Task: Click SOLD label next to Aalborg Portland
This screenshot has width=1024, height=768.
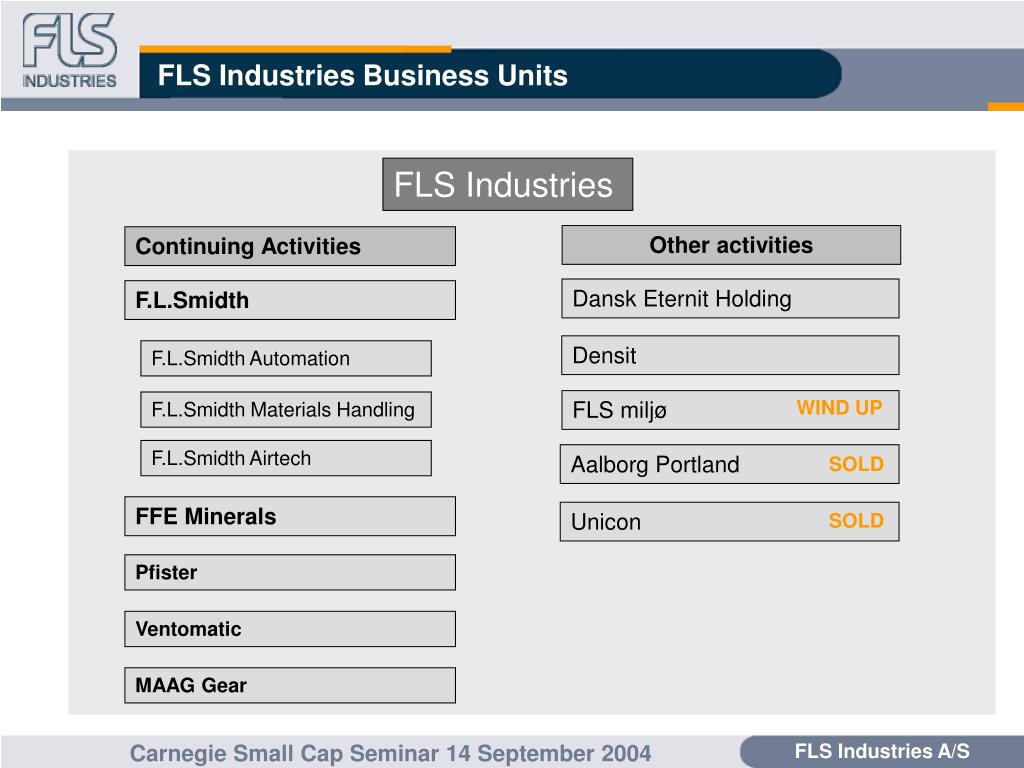Action: coord(856,464)
